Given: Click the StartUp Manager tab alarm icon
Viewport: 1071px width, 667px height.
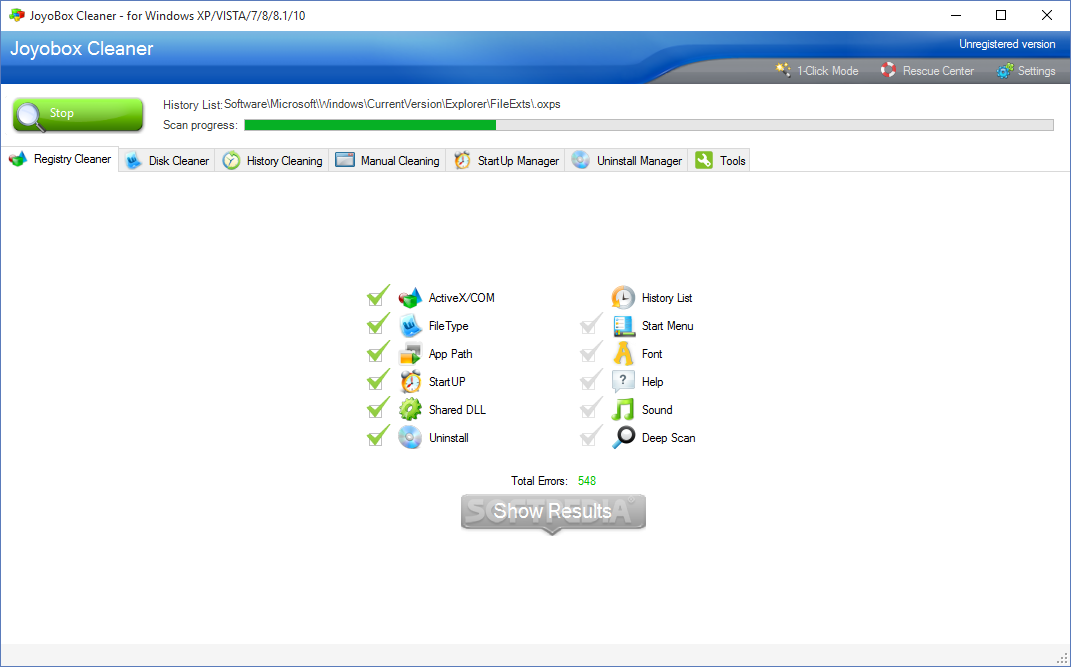Looking at the screenshot, I should point(462,160).
